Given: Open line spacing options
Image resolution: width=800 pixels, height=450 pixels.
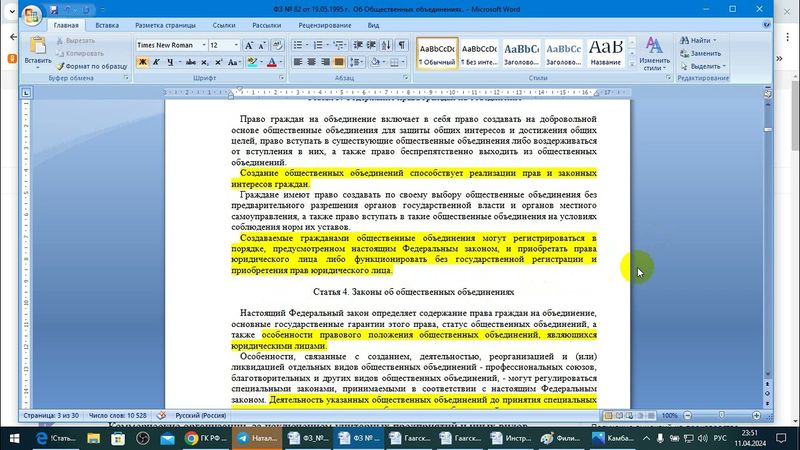Looking at the screenshot, I should tap(356, 62).
